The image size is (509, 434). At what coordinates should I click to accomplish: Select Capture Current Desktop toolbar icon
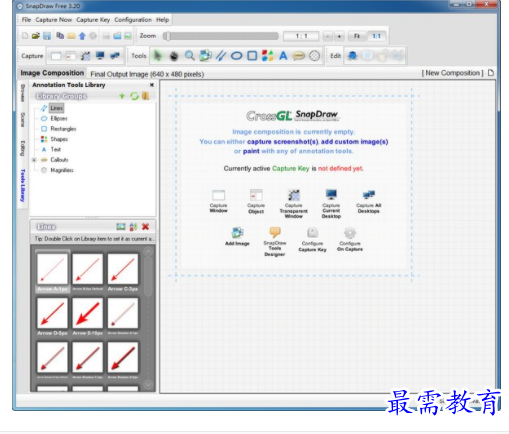click(x=100, y=56)
